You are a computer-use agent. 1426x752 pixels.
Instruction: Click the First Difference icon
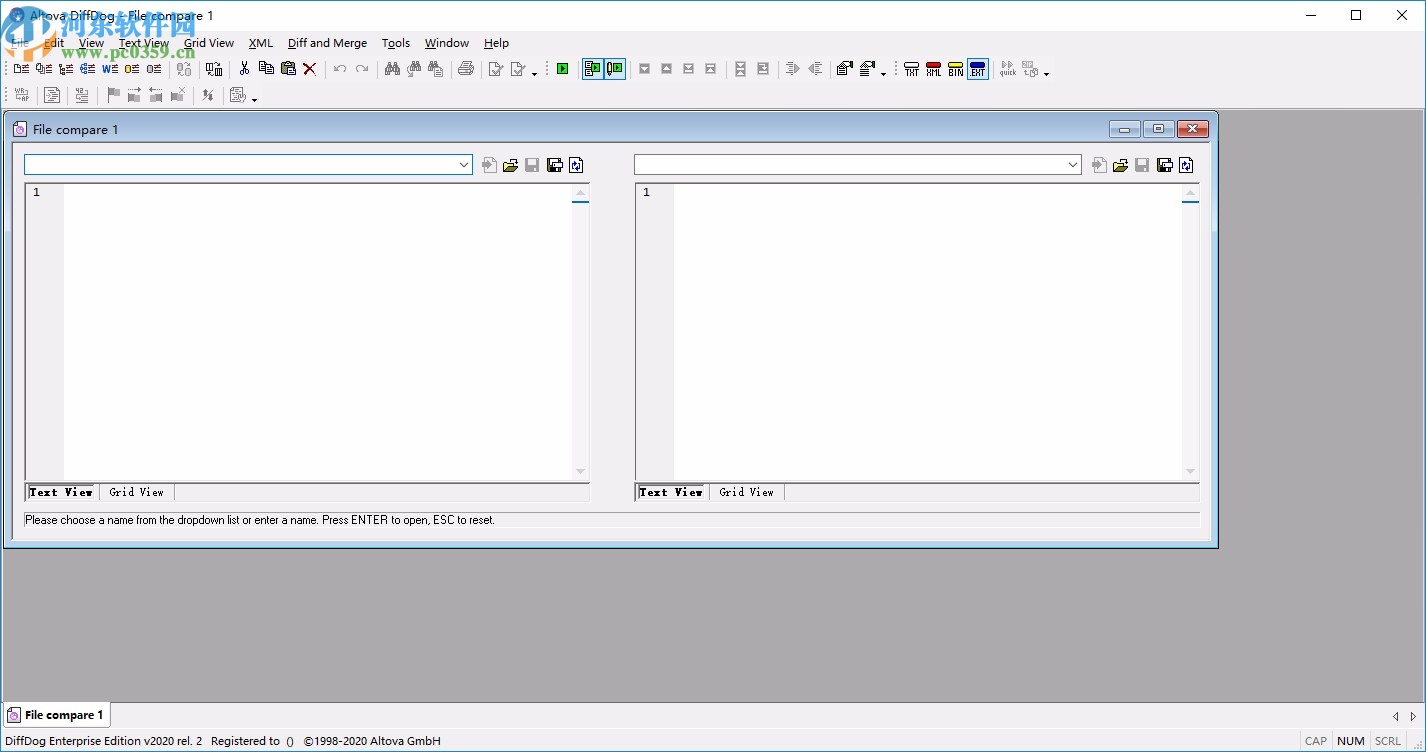click(710, 69)
